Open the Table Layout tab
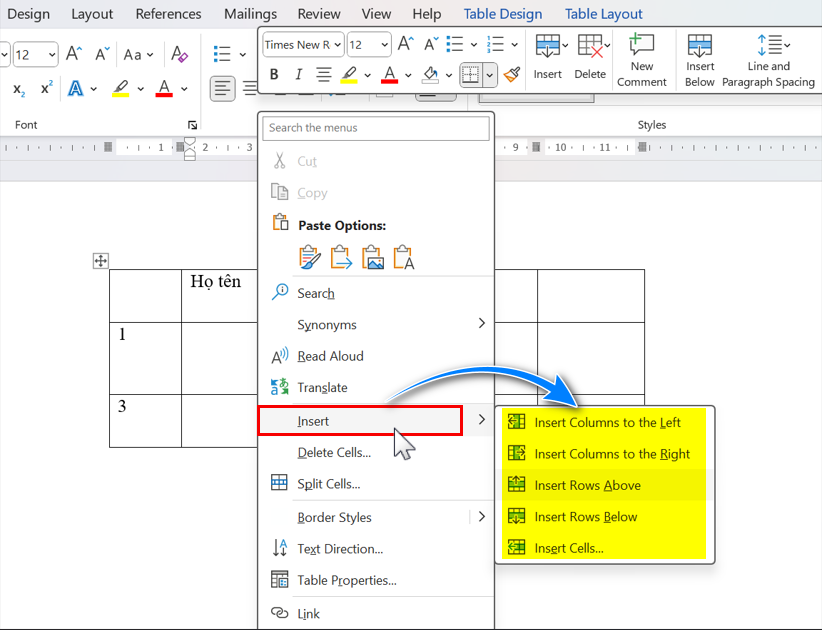 coord(603,14)
